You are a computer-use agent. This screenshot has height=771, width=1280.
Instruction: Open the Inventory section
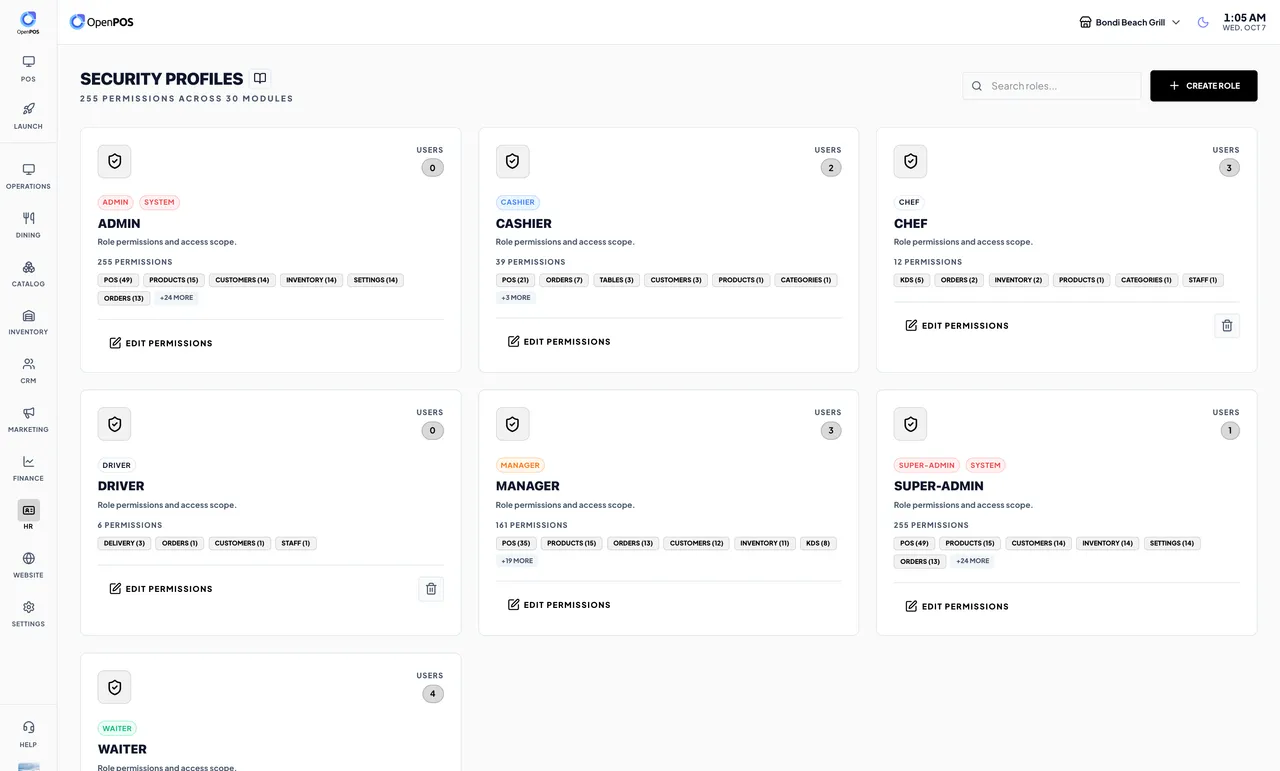click(x=28, y=322)
